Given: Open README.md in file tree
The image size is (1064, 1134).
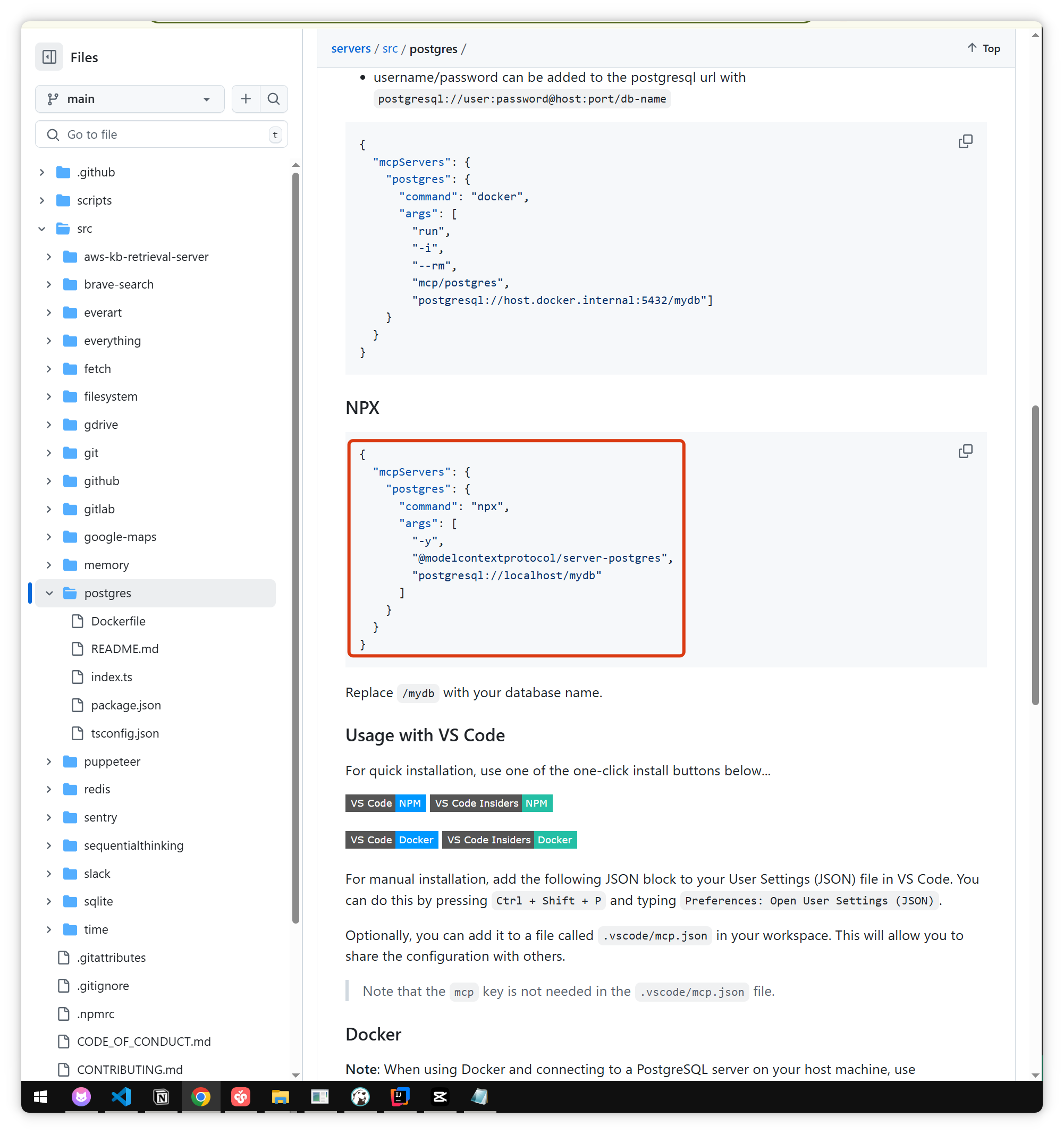Looking at the screenshot, I should point(124,649).
